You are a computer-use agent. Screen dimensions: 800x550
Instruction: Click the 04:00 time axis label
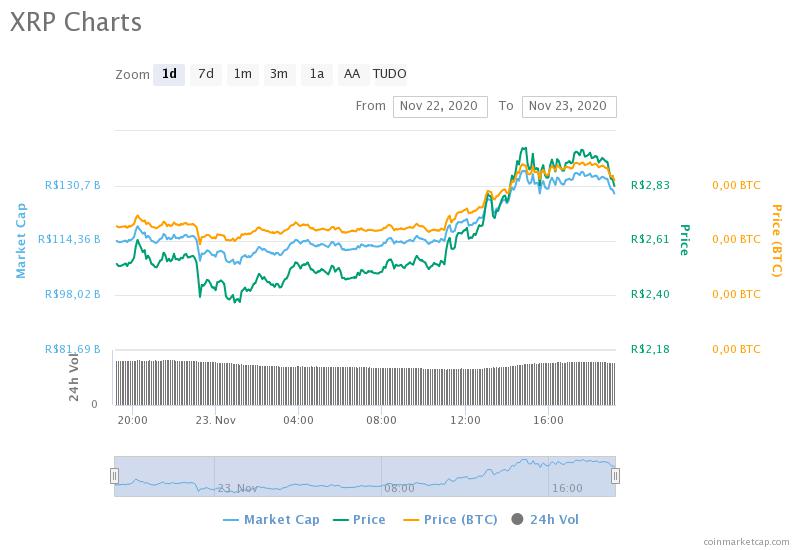298,420
